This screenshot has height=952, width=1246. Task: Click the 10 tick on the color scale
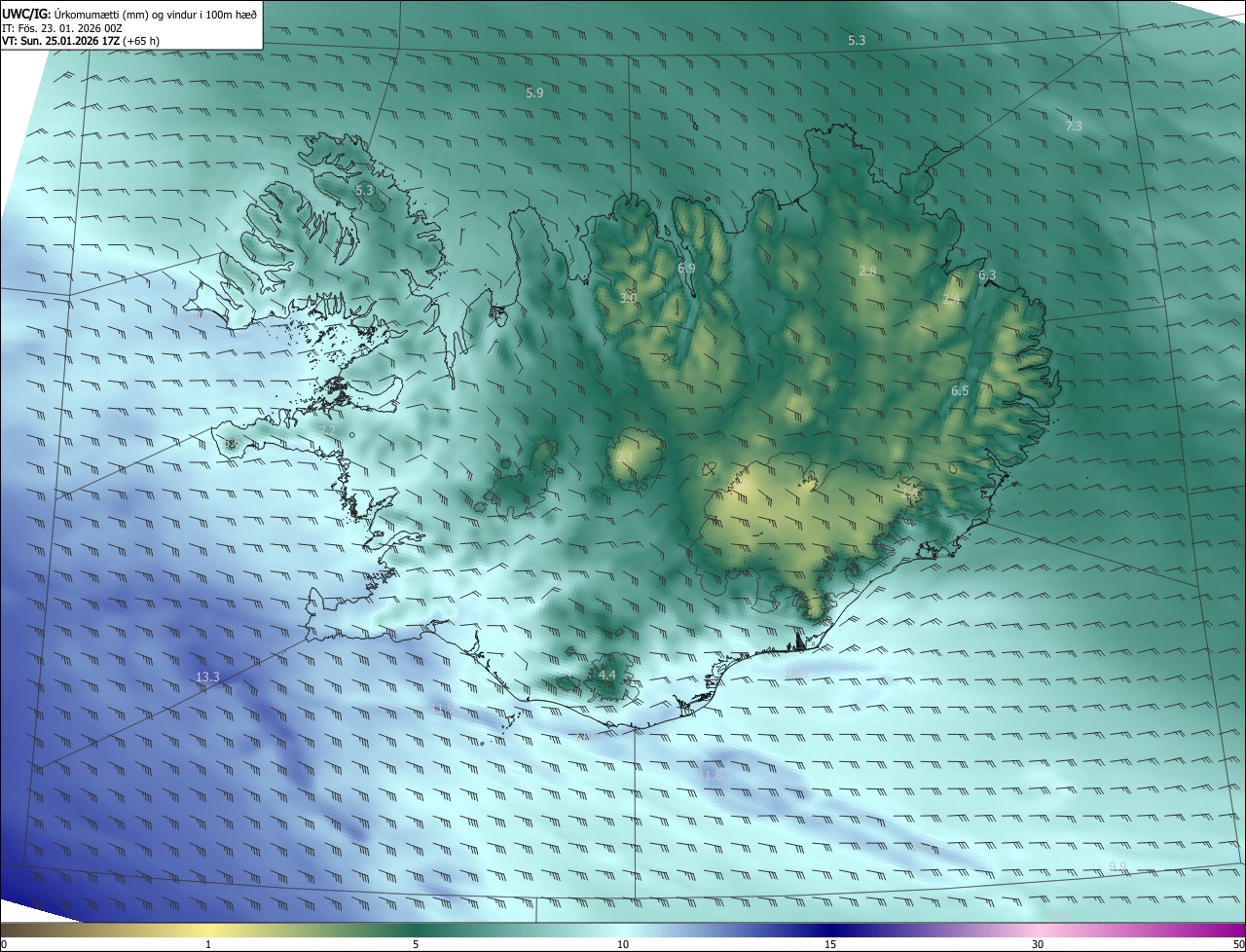click(x=623, y=944)
